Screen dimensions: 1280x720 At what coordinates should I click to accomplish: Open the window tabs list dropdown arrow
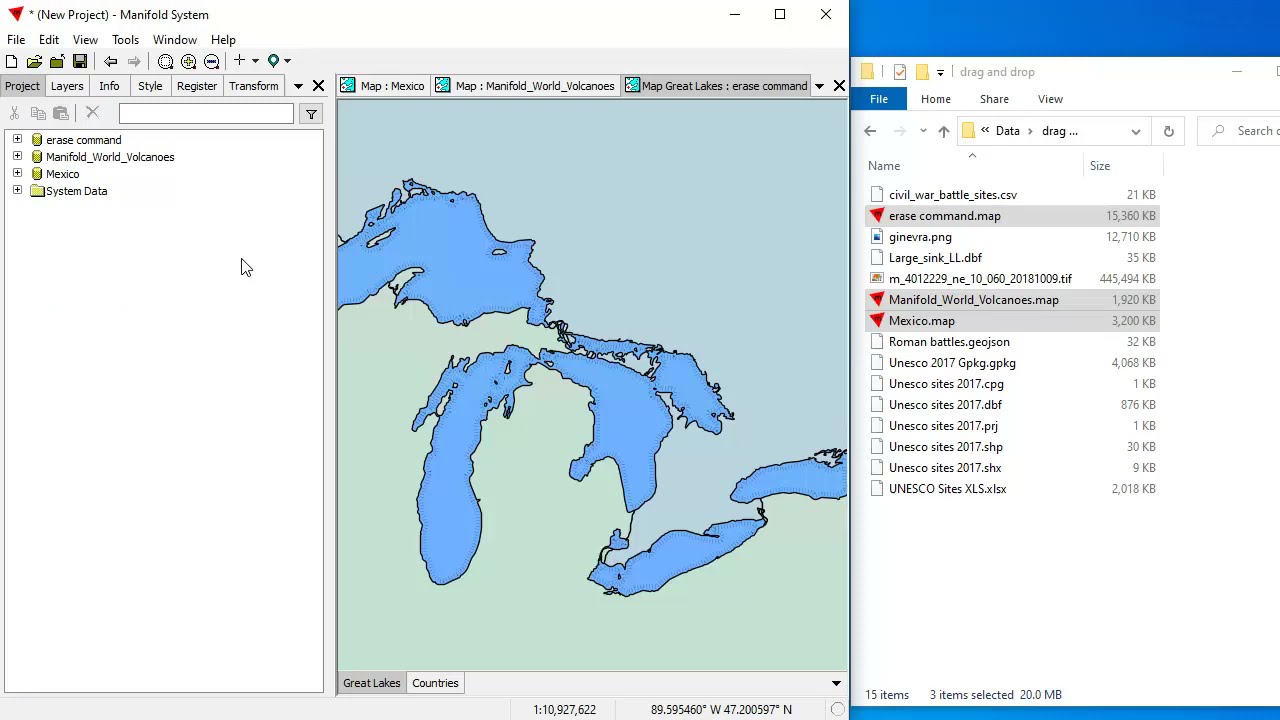point(819,86)
